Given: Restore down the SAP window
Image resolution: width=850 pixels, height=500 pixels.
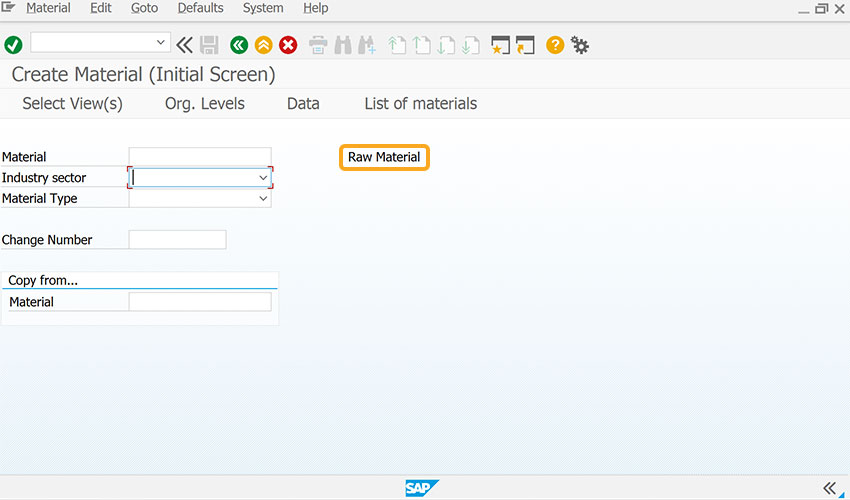Looking at the screenshot, I should pos(822,9).
